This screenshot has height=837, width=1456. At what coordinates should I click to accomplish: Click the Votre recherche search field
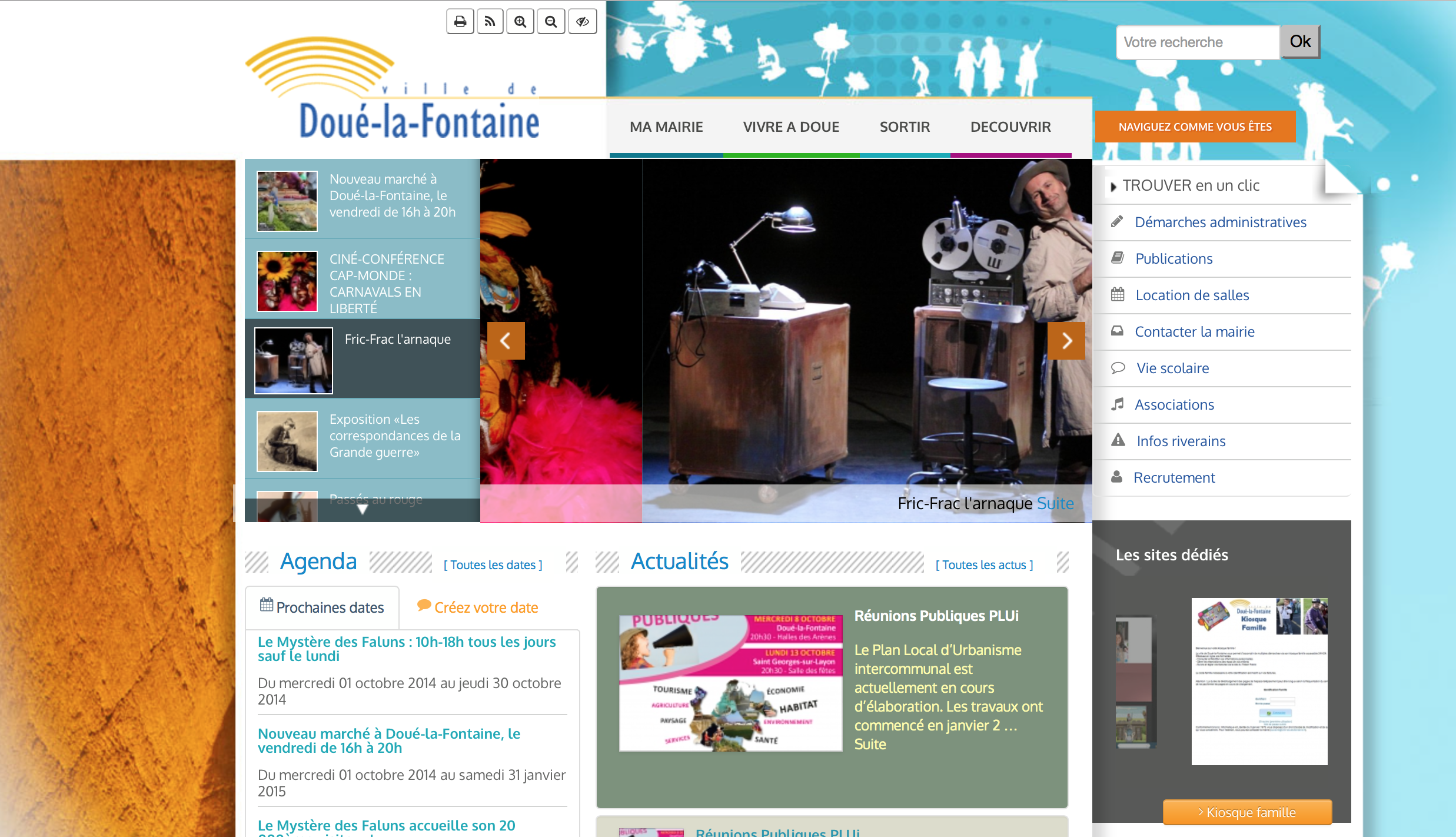(1197, 42)
